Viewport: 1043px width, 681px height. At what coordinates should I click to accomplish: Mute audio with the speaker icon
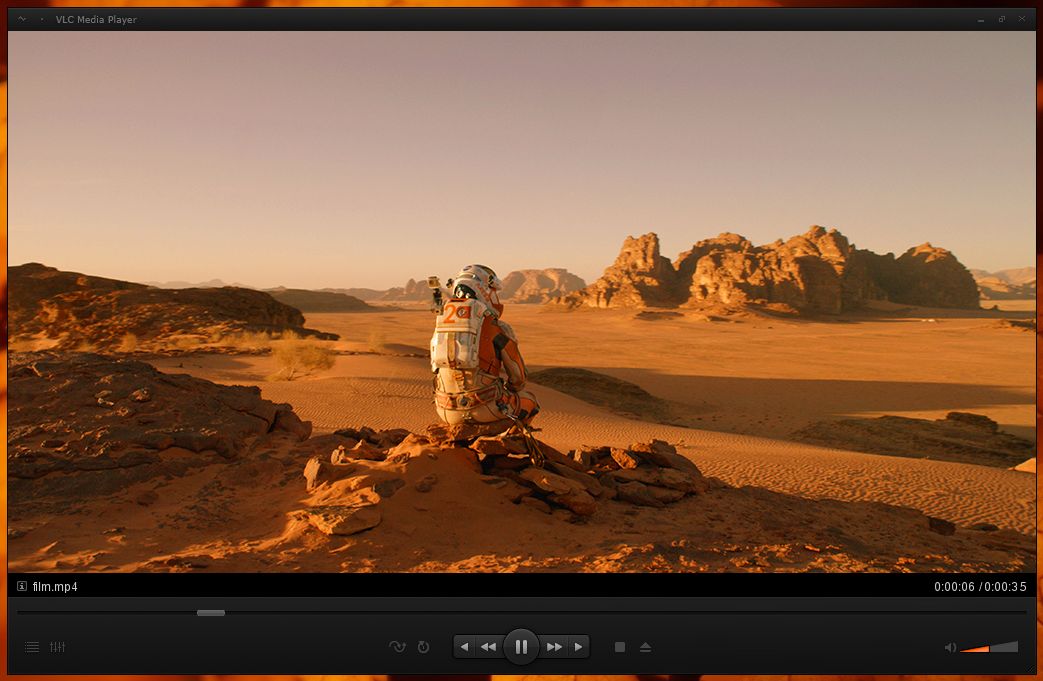coord(950,647)
